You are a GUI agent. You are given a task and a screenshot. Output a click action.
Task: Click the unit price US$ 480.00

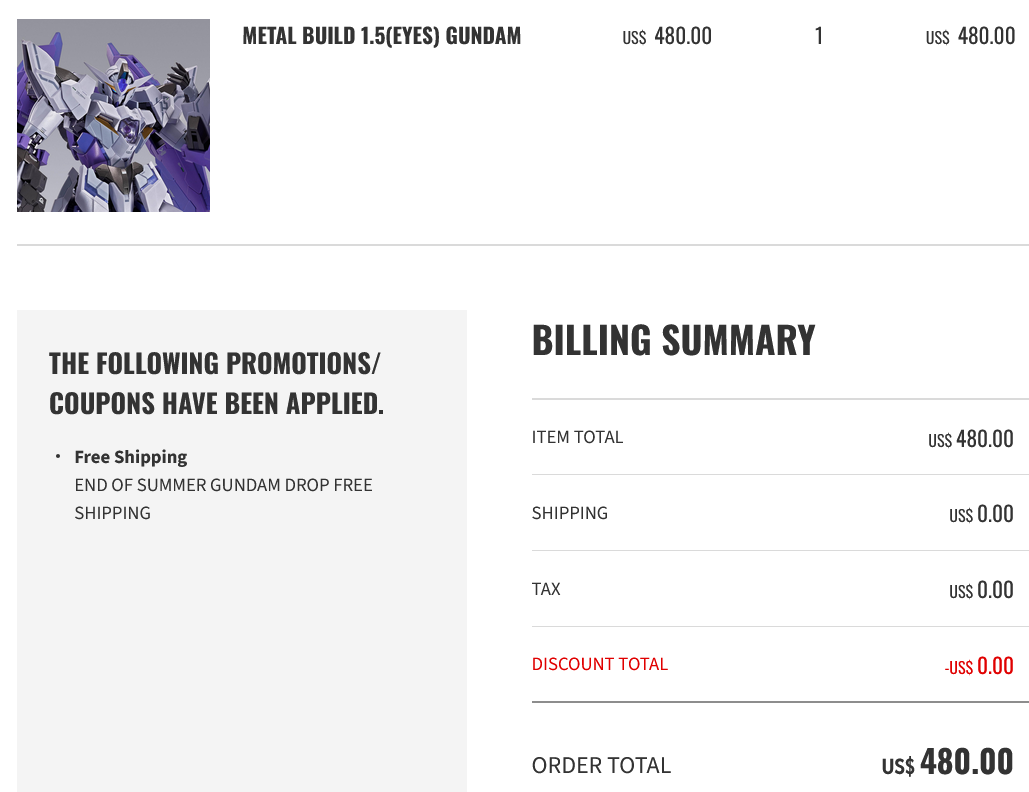point(667,37)
